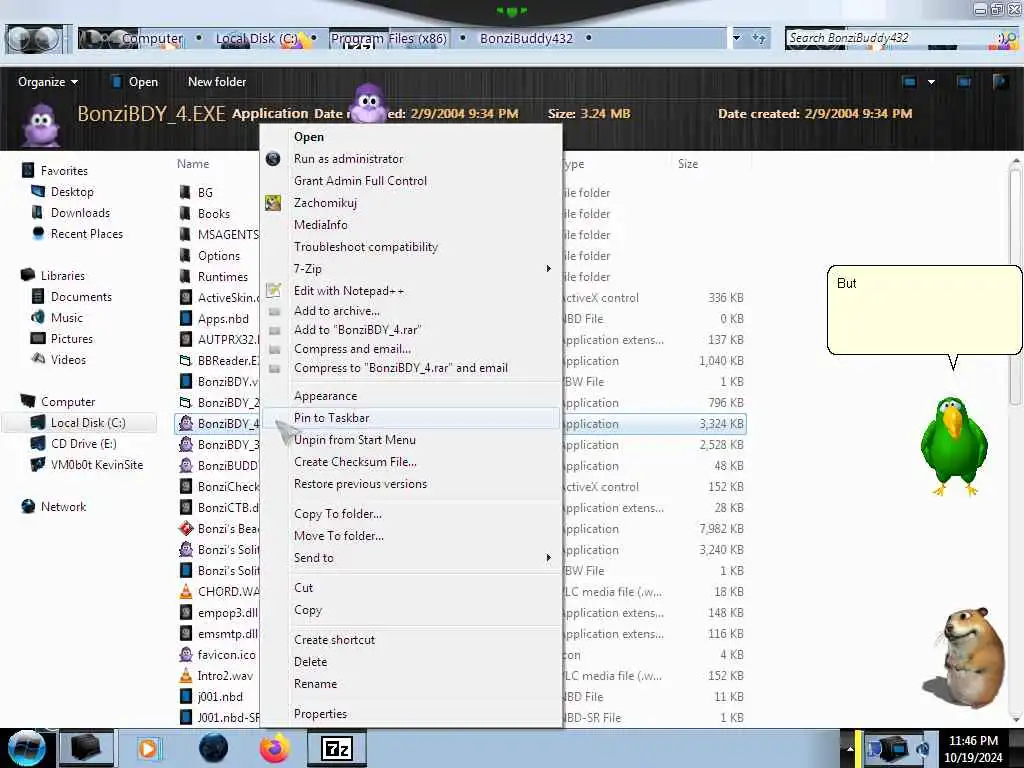
Task: Click the Size column header
Action: click(x=688, y=164)
